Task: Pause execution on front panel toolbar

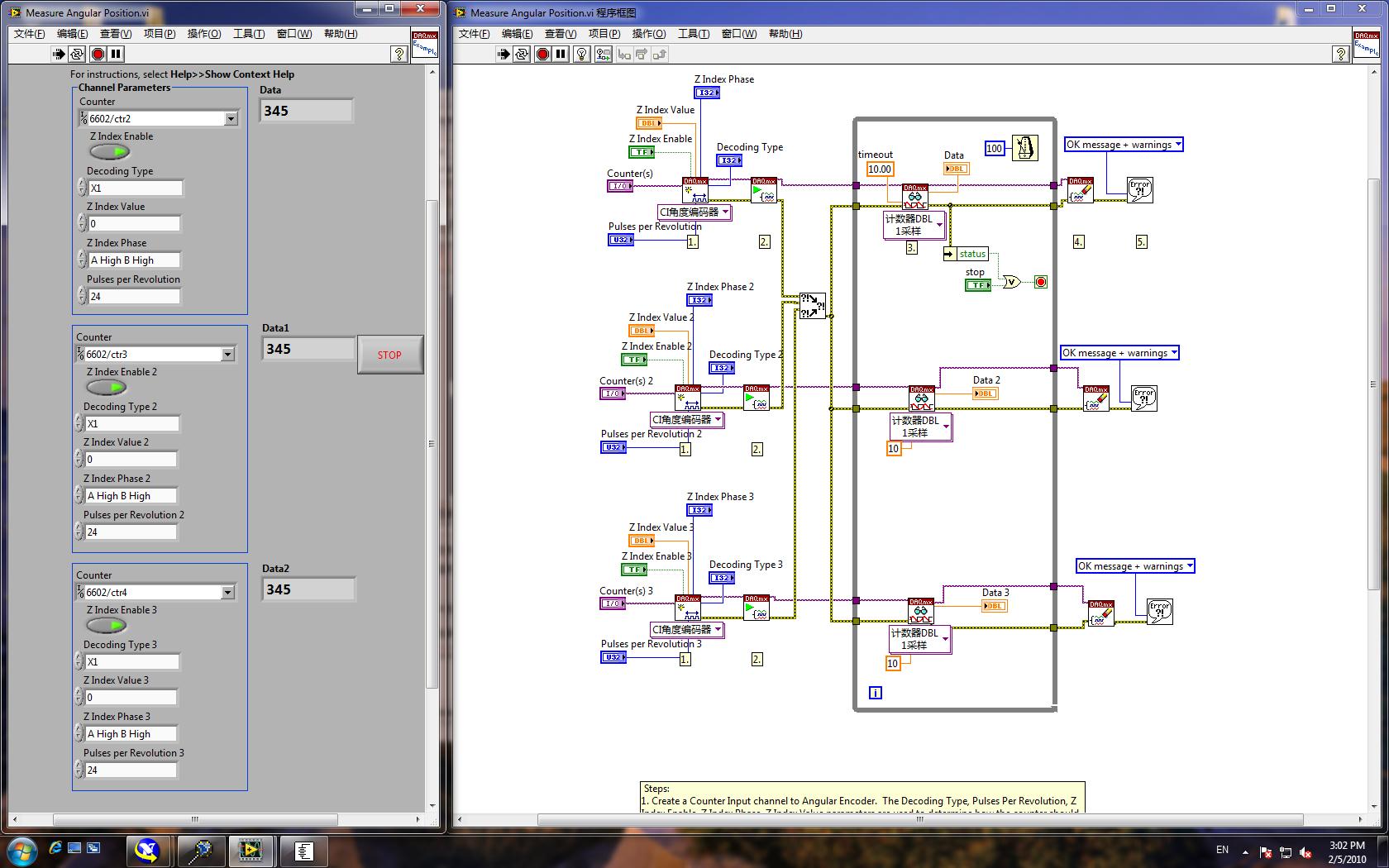Action: coord(117,55)
